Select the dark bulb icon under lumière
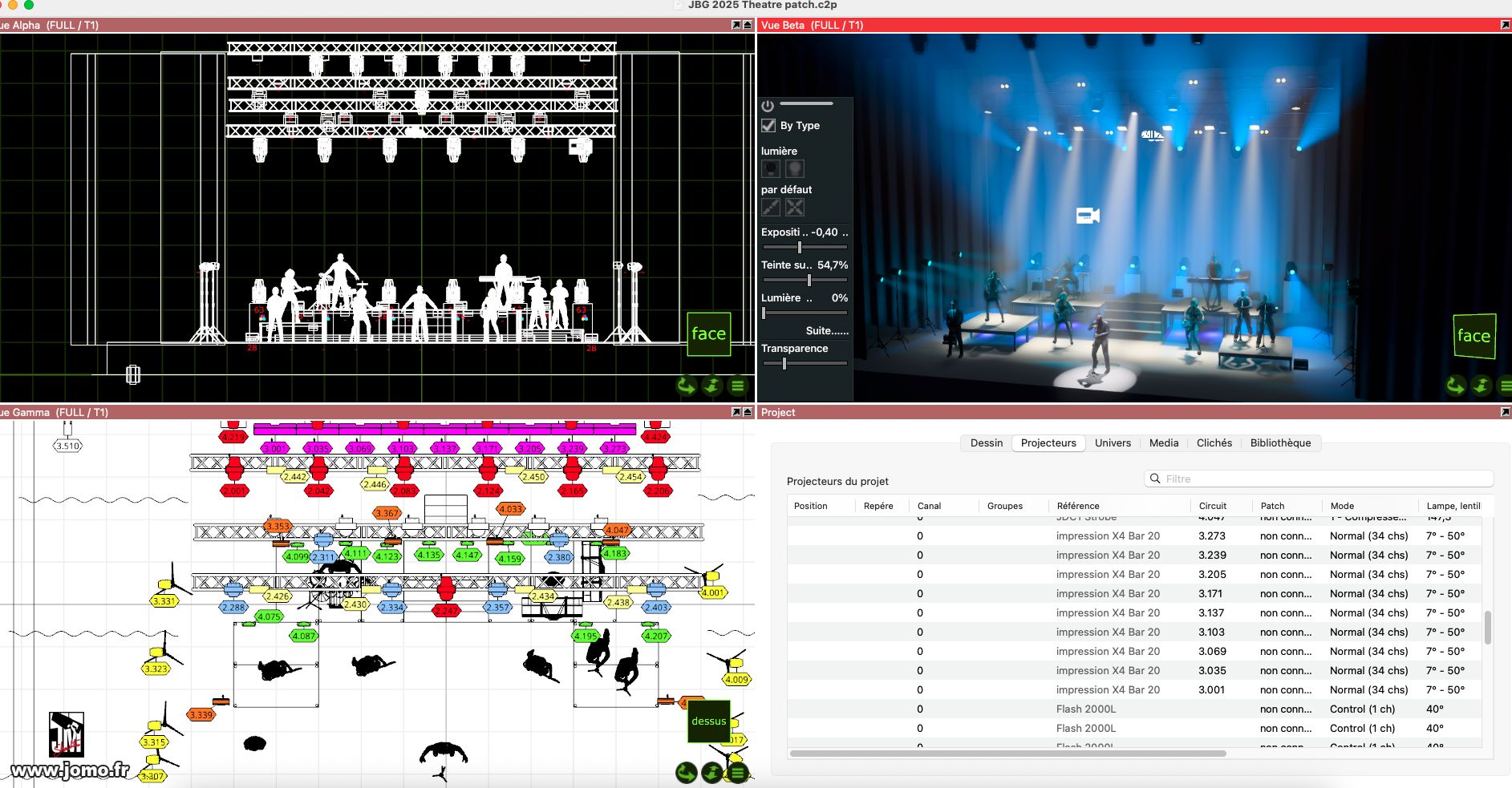This screenshot has width=1512, height=788. [x=771, y=168]
